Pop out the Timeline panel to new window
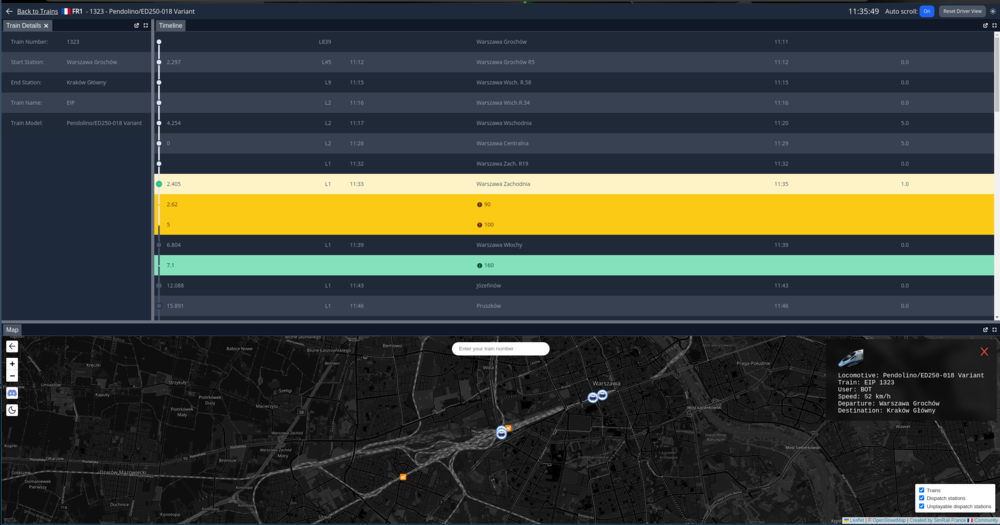The width and height of the screenshot is (1000, 525). point(985,25)
